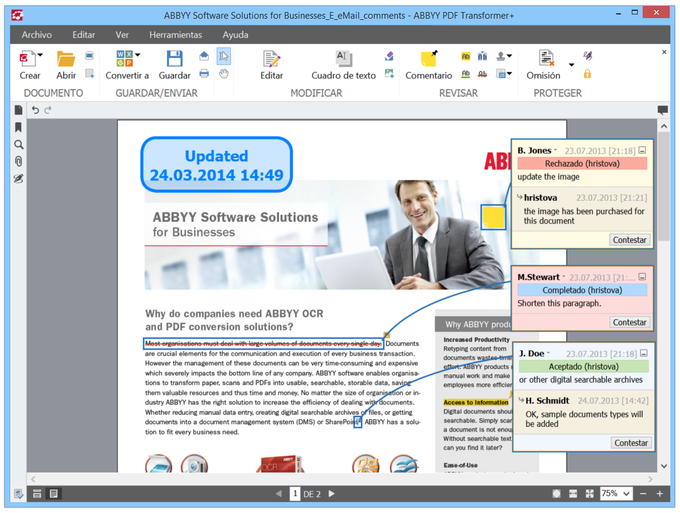680x513 pixels.
Task: Click the single-page view icon in status bar
Action: [54, 493]
